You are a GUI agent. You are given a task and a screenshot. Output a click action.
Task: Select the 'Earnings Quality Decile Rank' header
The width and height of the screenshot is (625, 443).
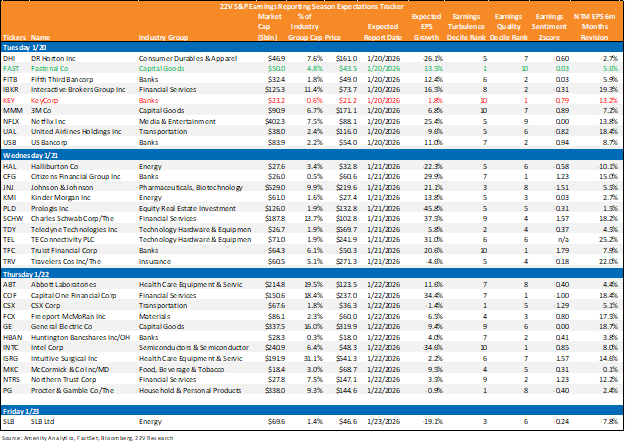point(508,27)
